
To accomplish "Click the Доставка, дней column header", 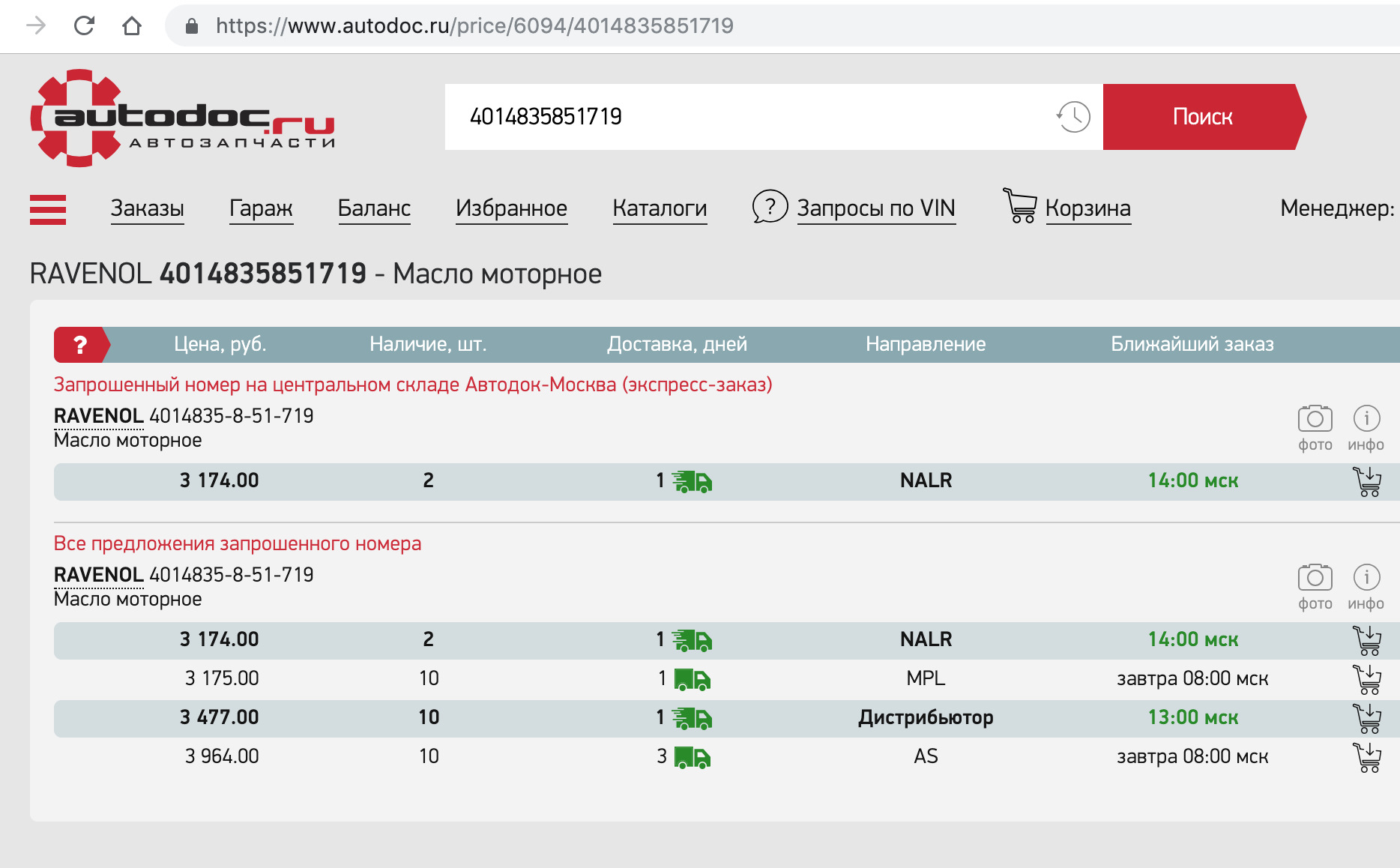I will (x=677, y=344).
